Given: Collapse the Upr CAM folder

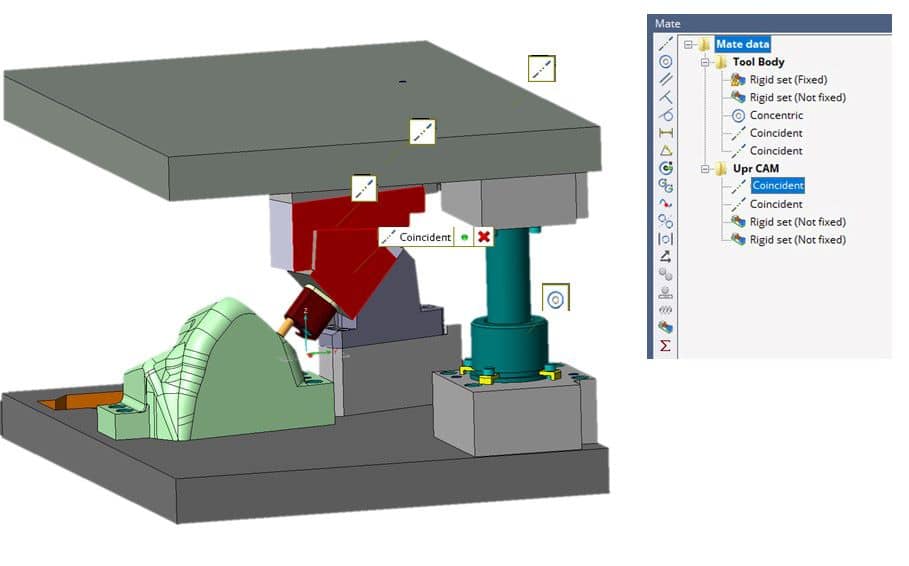Looking at the screenshot, I should (706, 168).
